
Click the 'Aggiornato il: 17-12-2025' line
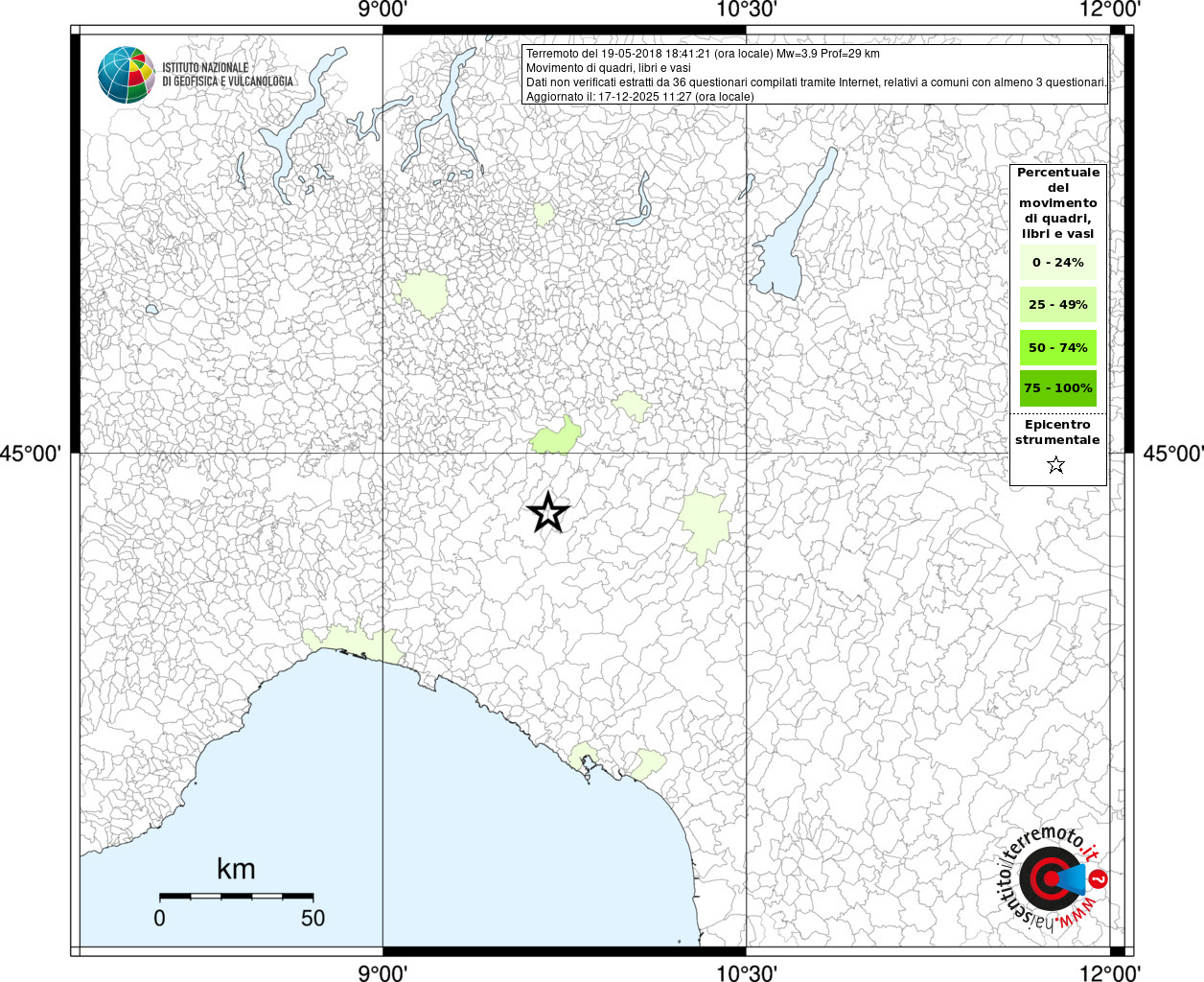[x=640, y=97]
